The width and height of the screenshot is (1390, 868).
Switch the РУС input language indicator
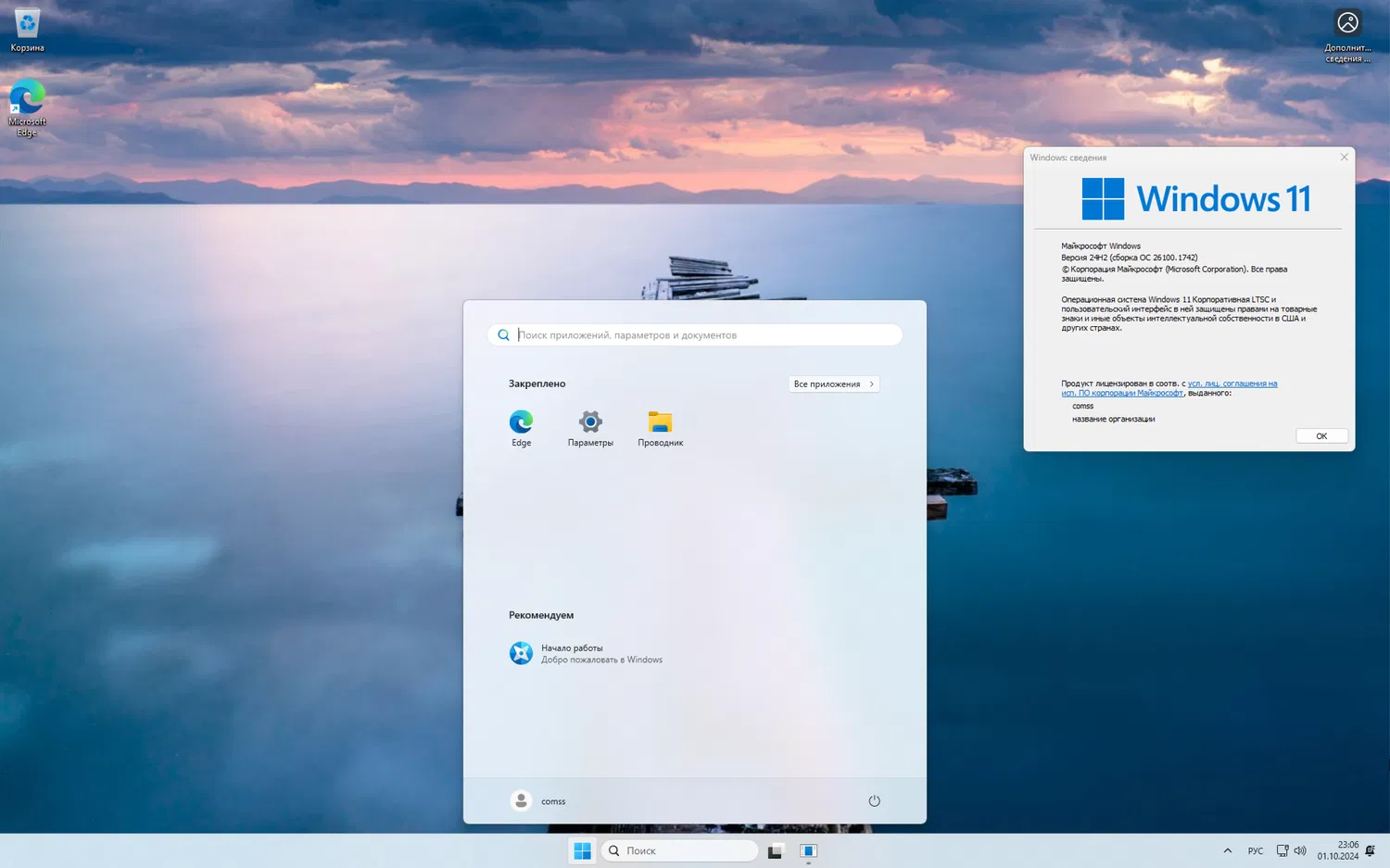click(1256, 850)
